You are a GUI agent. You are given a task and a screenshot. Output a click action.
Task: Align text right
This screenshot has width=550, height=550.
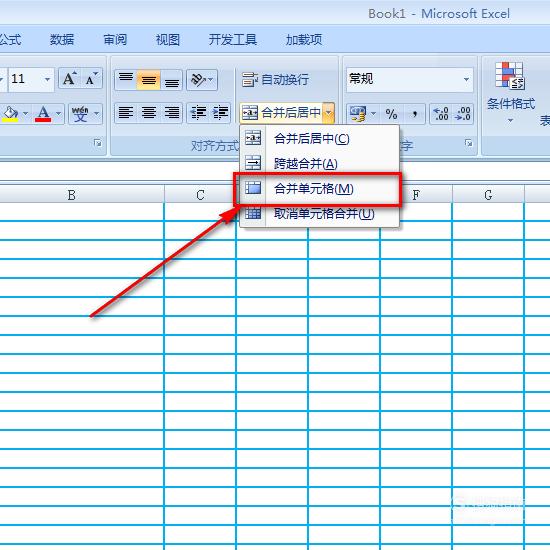pyautogui.click(x=172, y=113)
